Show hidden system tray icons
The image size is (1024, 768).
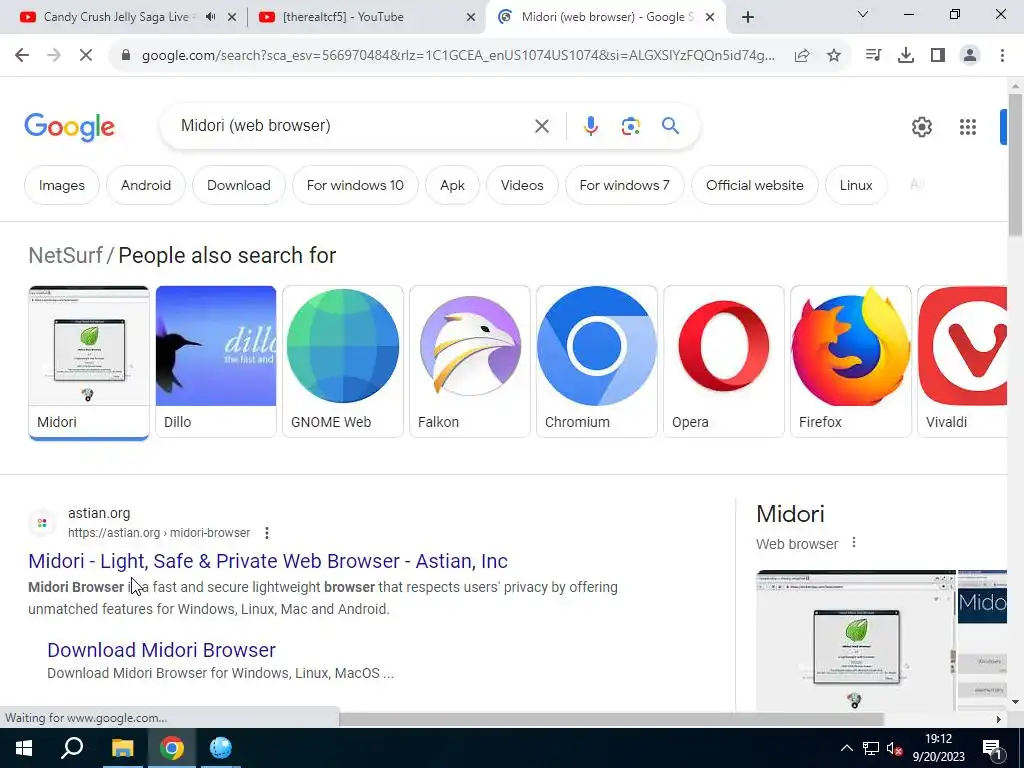pos(846,748)
